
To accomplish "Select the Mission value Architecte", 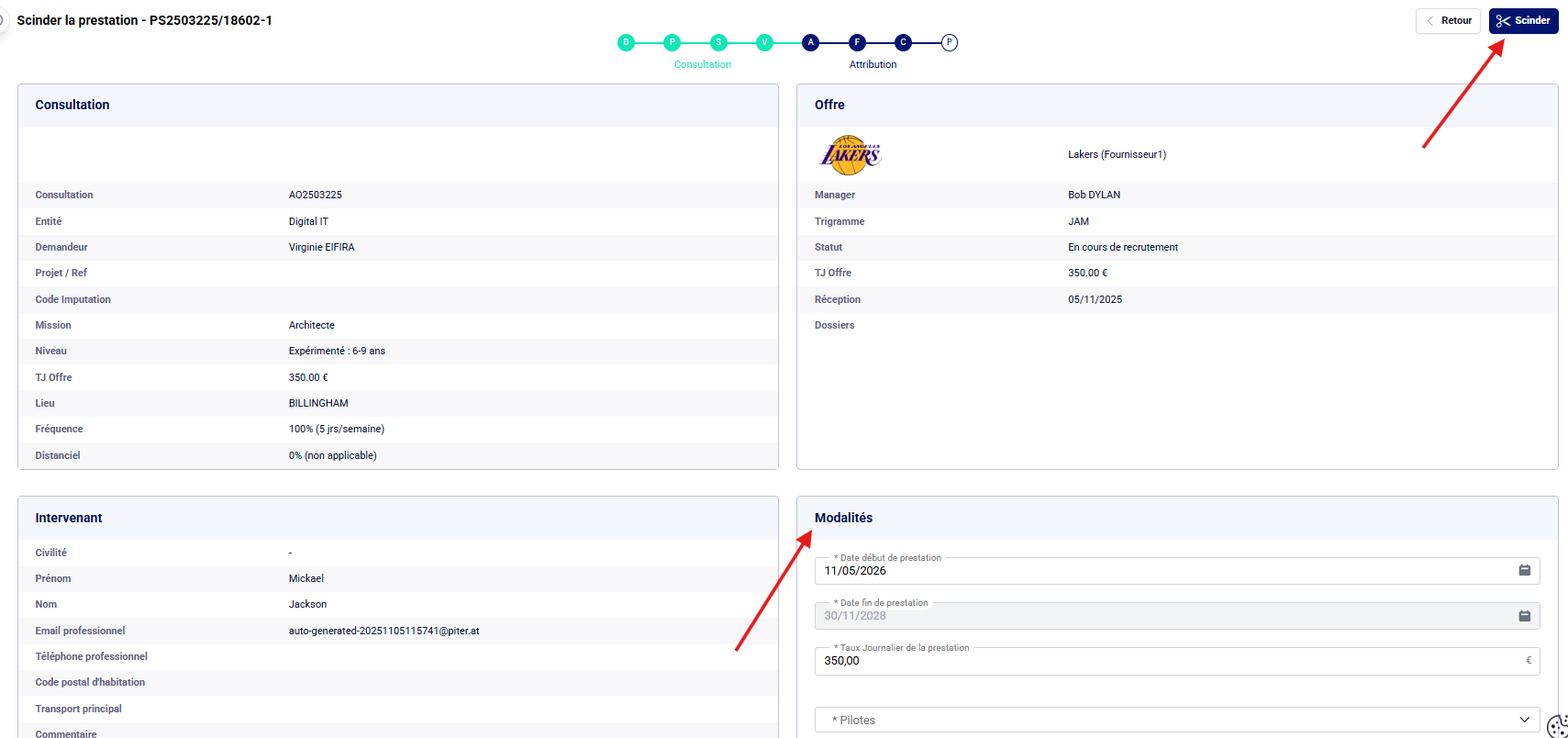I will (312, 325).
